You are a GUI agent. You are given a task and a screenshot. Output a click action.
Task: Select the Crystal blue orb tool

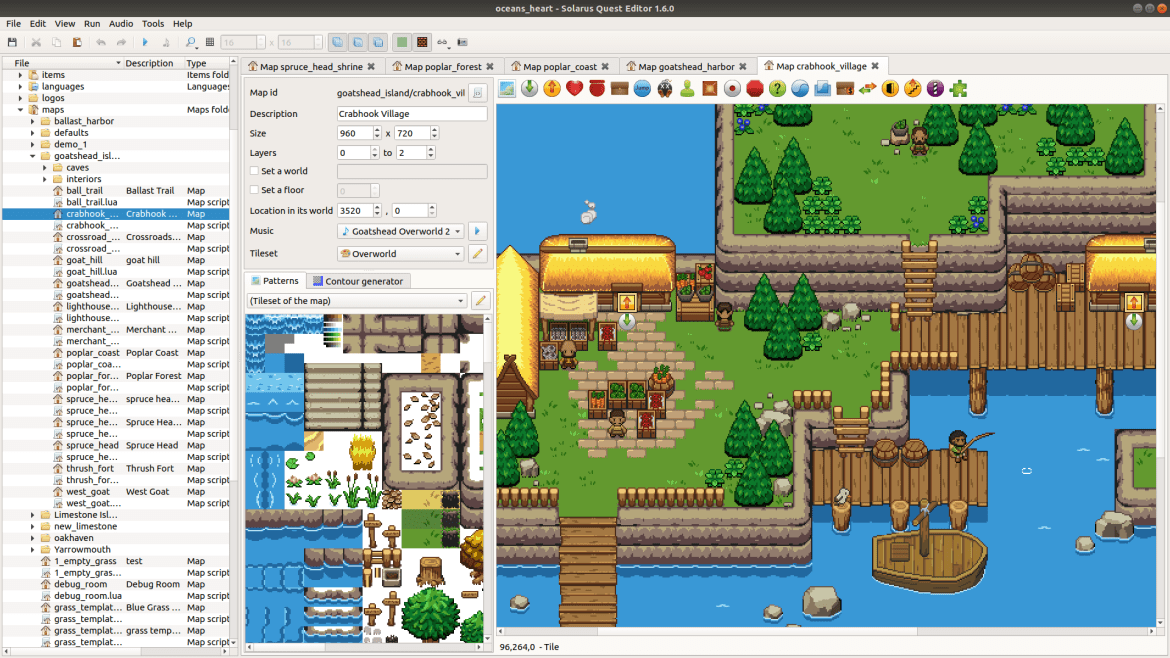tap(800, 89)
